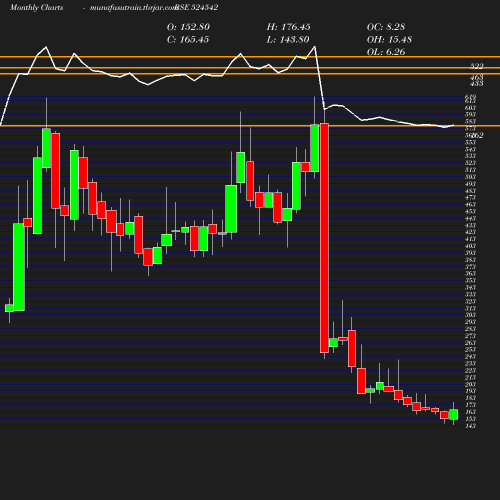Screen dimensions: 500x500
Task: Click the price axis label '363'
Action: pyautogui.click(x=470, y=273)
